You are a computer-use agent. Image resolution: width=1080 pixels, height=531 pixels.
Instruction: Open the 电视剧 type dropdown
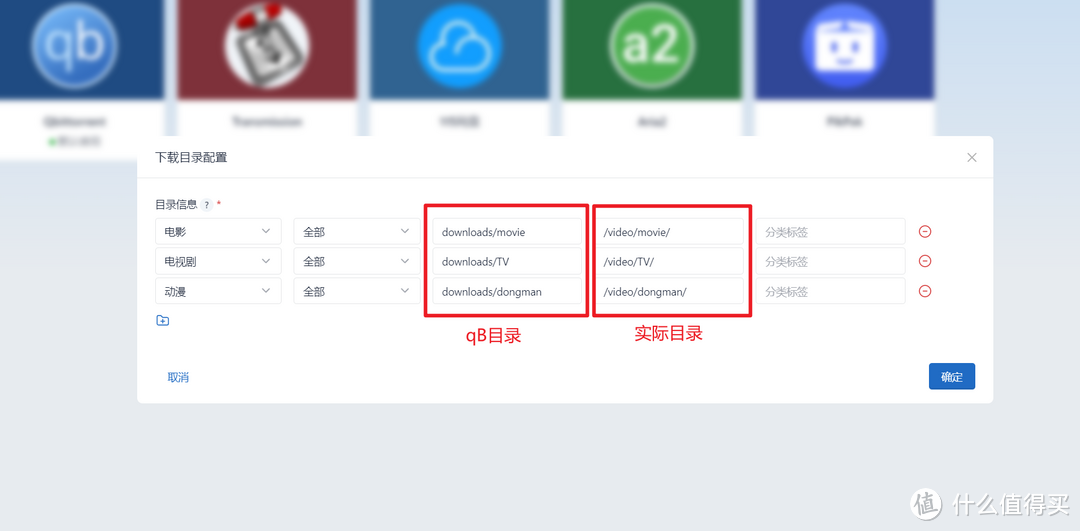tap(218, 261)
